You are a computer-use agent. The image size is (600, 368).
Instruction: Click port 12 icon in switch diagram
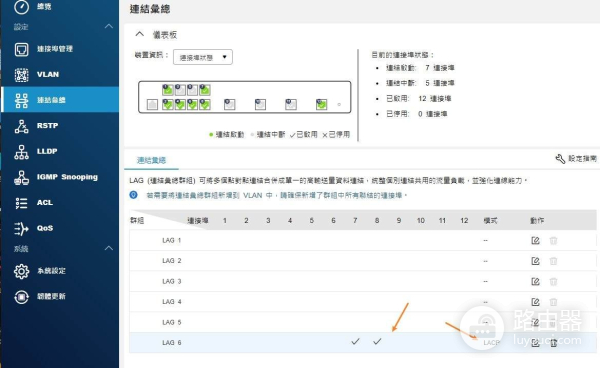point(321,104)
